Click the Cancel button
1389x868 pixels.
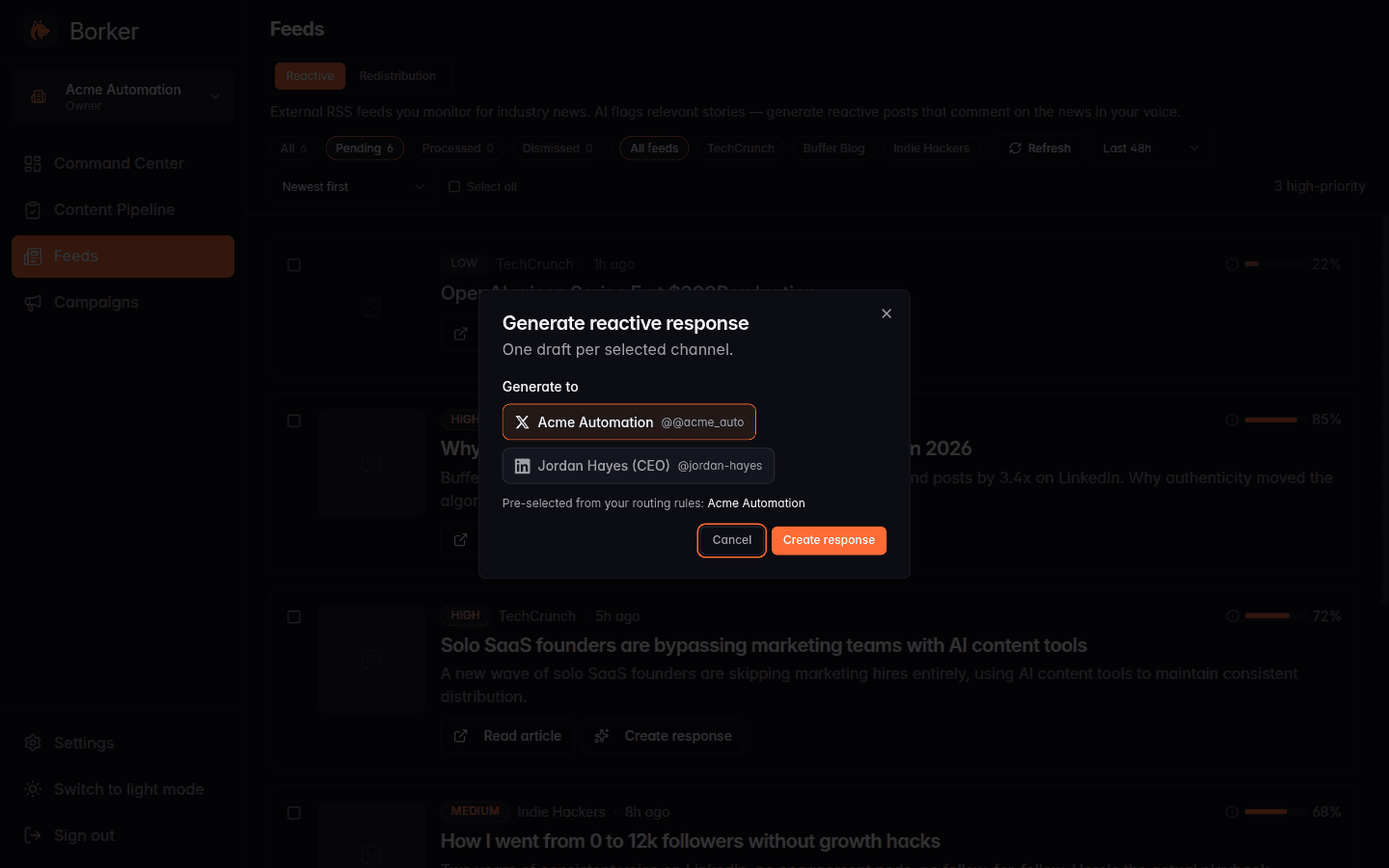[x=732, y=540]
